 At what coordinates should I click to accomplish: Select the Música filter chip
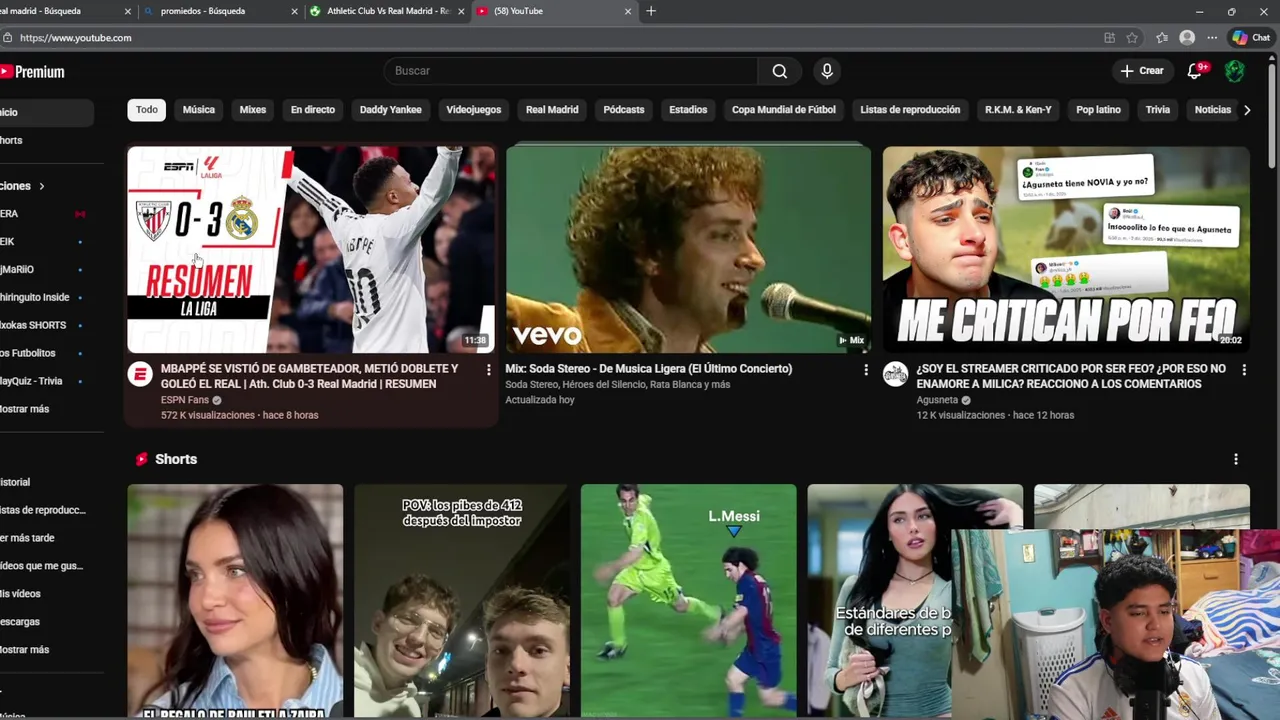(x=199, y=110)
